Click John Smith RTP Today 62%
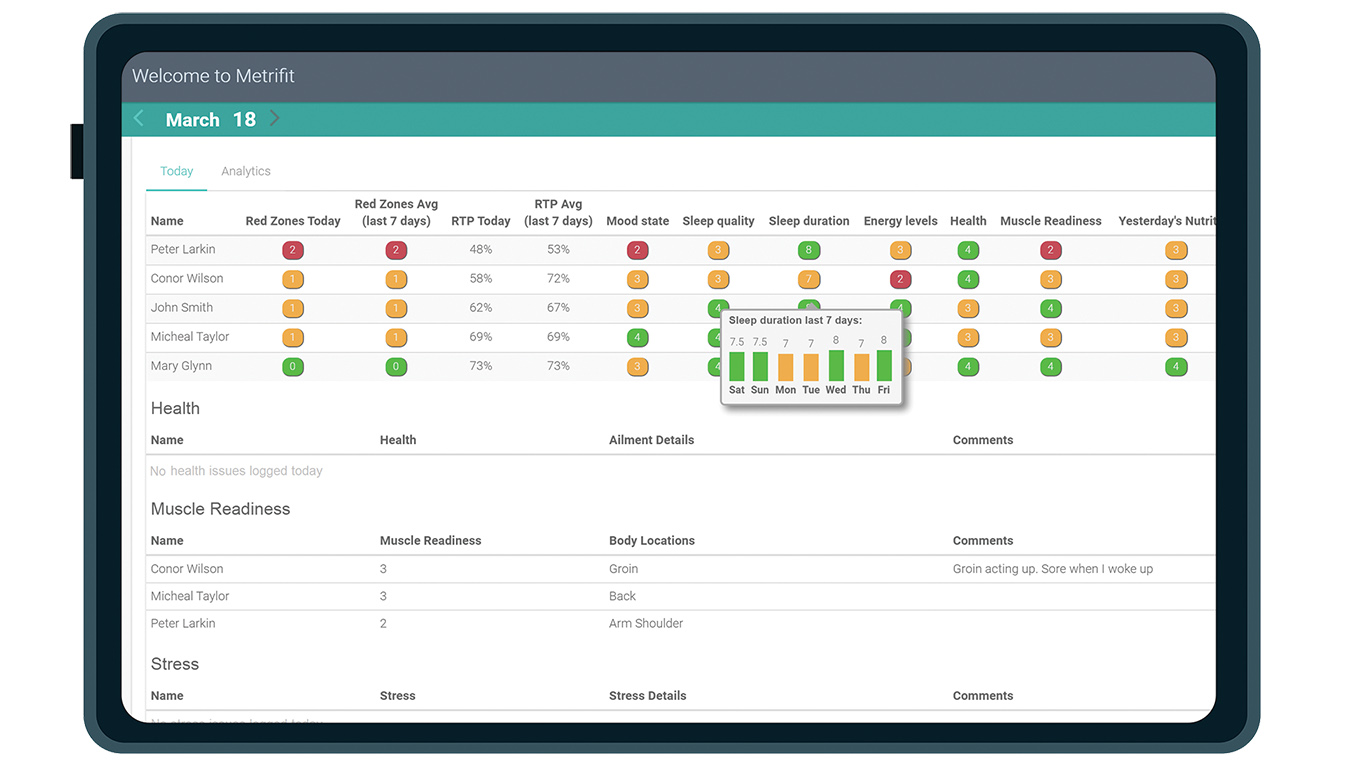This screenshot has height=768, width=1365. (x=481, y=307)
